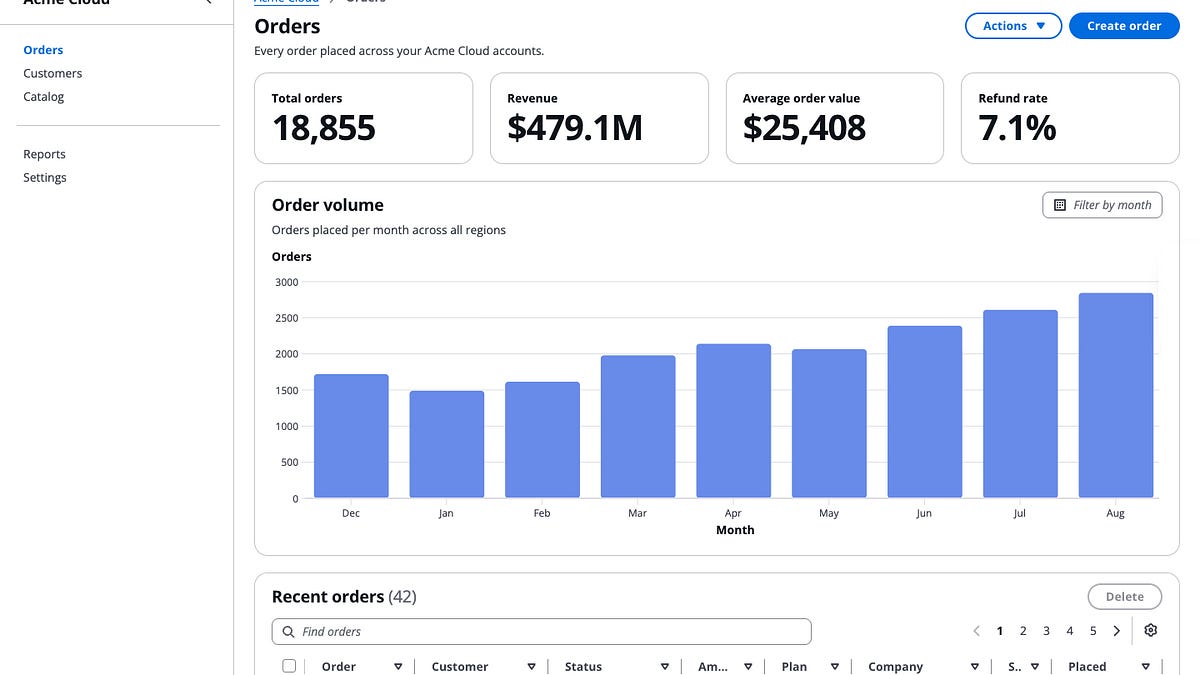The height and width of the screenshot is (675, 1200).
Task: Click the 3000 y-axis label
Action: tap(287, 282)
